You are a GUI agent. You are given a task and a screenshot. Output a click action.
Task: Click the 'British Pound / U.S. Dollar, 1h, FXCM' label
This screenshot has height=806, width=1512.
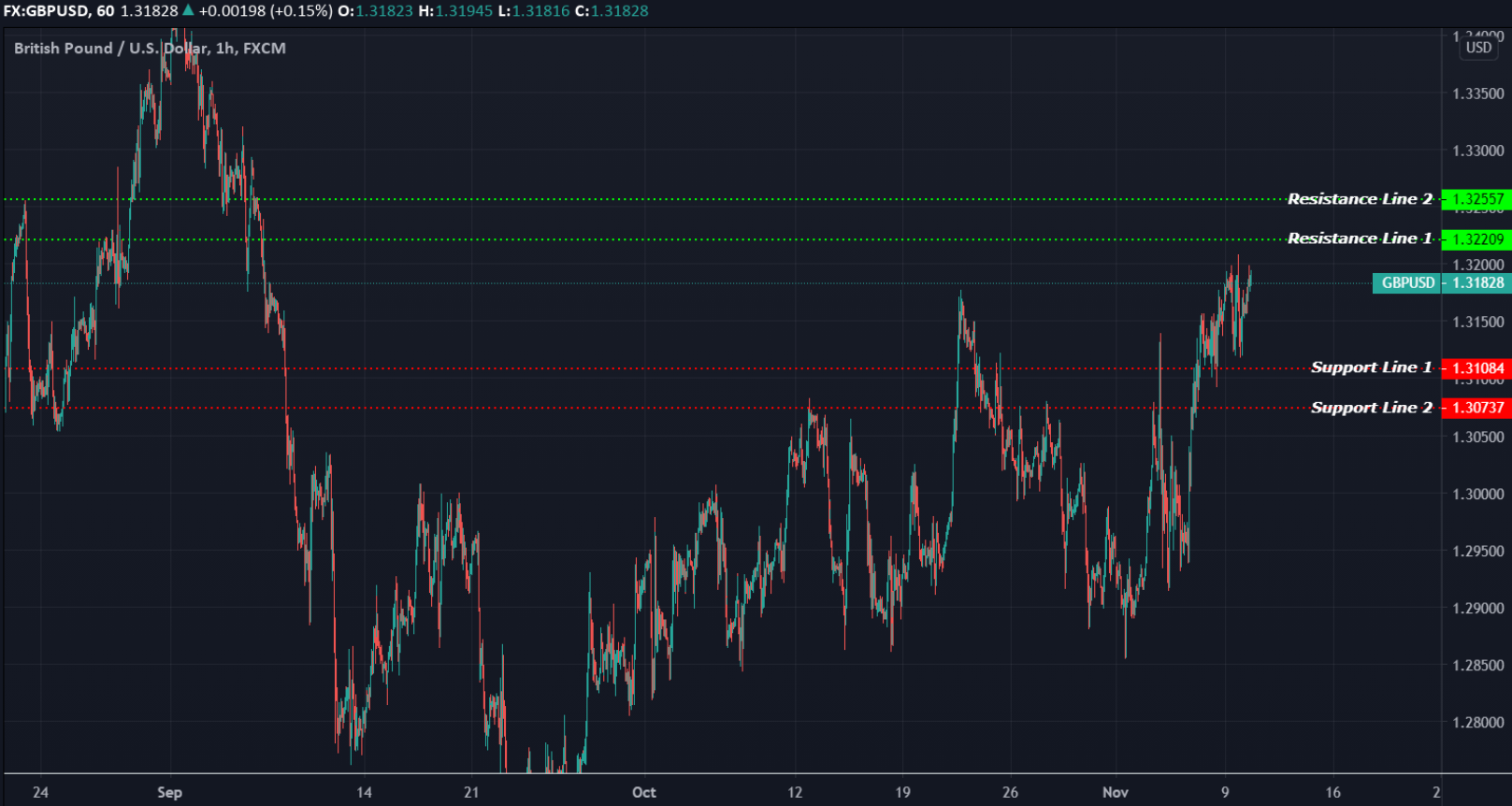(150, 49)
